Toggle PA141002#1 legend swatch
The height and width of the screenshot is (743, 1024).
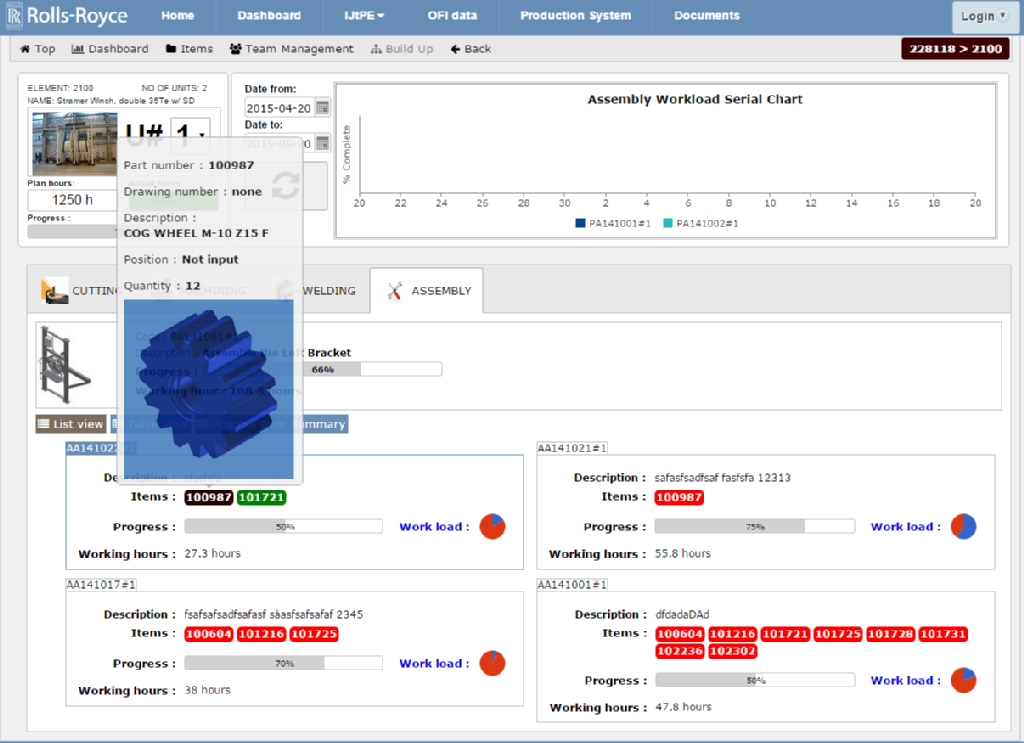pos(667,223)
